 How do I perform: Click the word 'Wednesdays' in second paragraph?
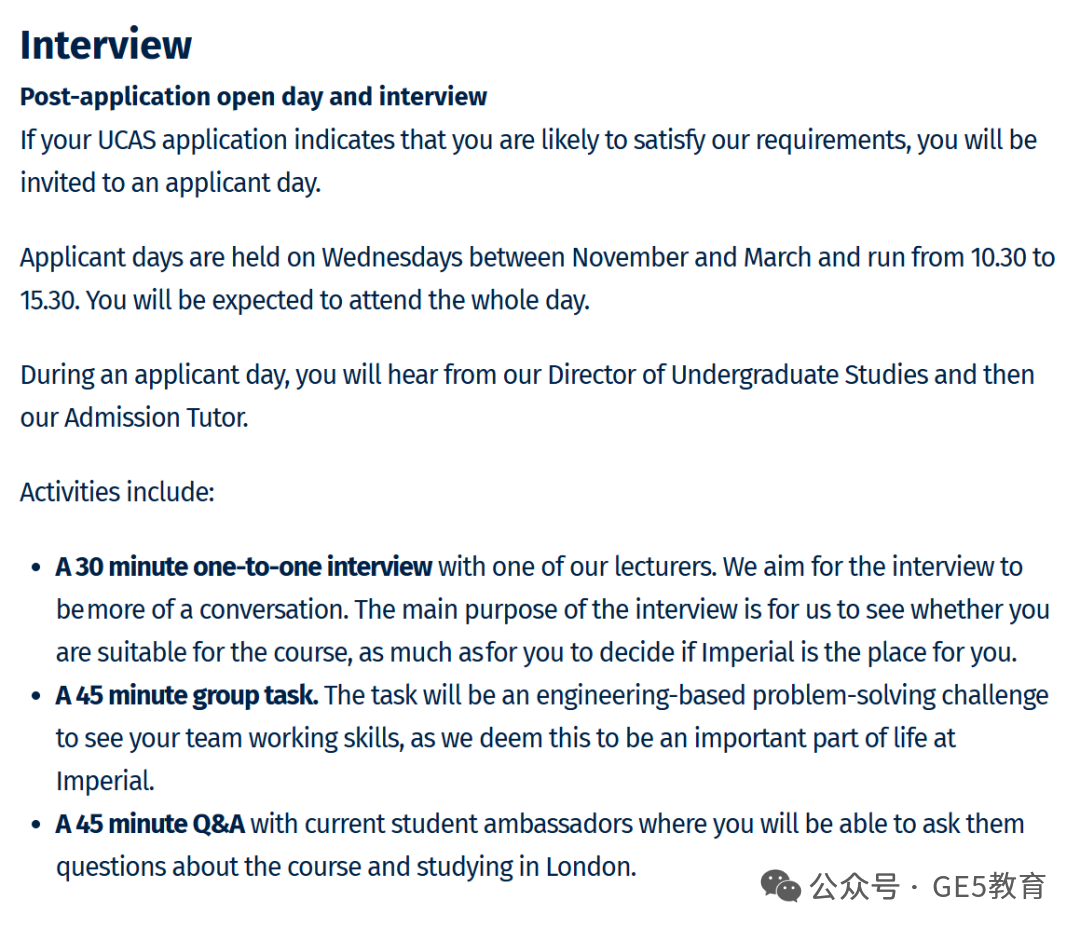point(392,258)
